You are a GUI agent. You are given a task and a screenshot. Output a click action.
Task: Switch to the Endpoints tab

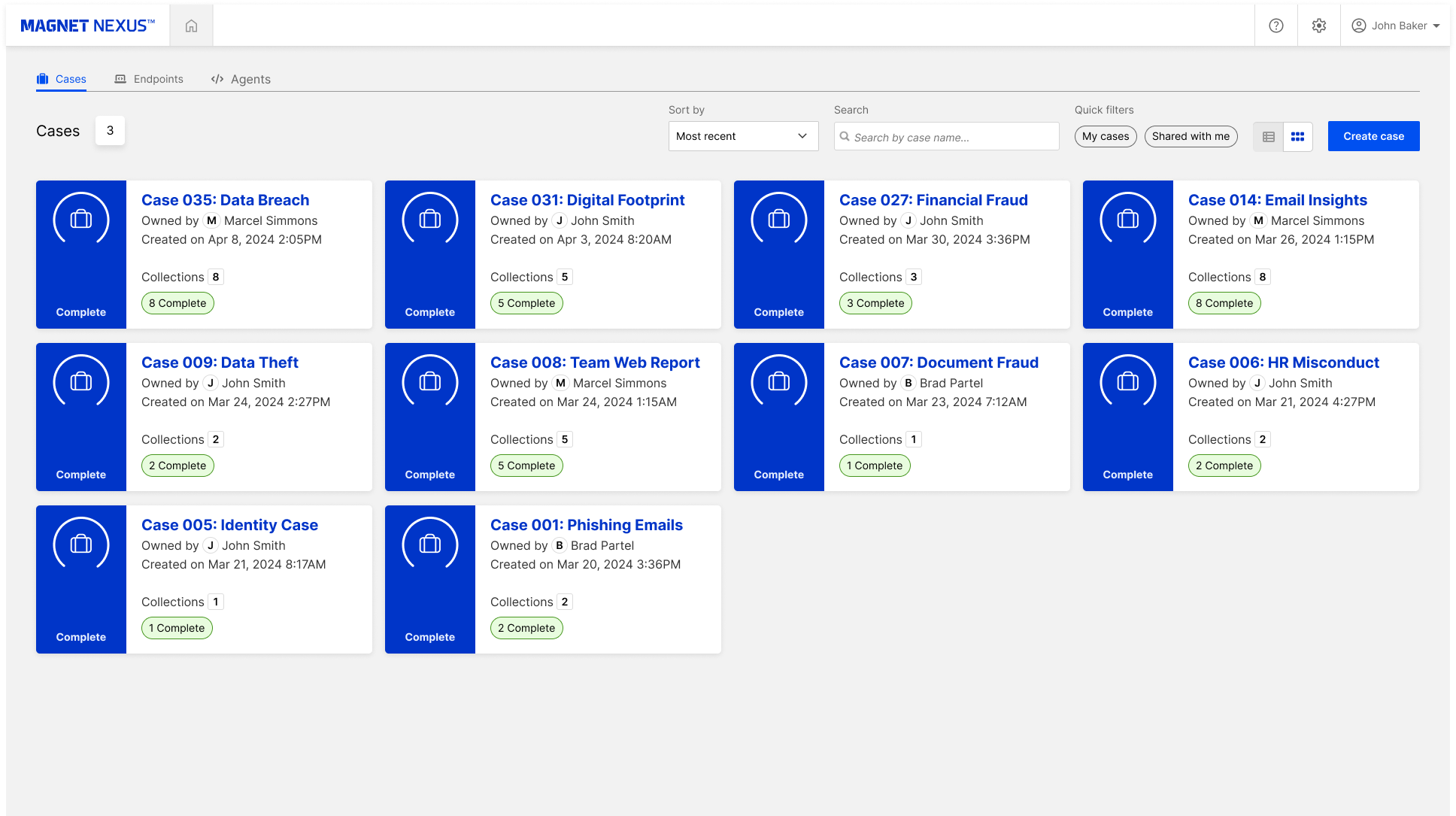[x=149, y=79]
